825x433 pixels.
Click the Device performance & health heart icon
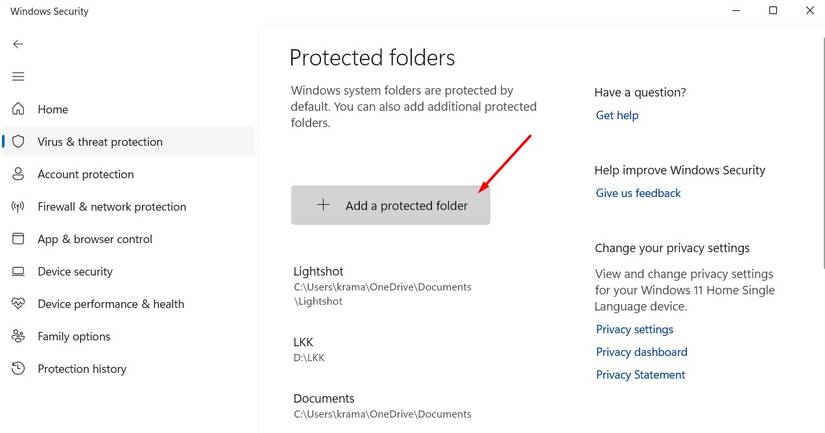18,304
